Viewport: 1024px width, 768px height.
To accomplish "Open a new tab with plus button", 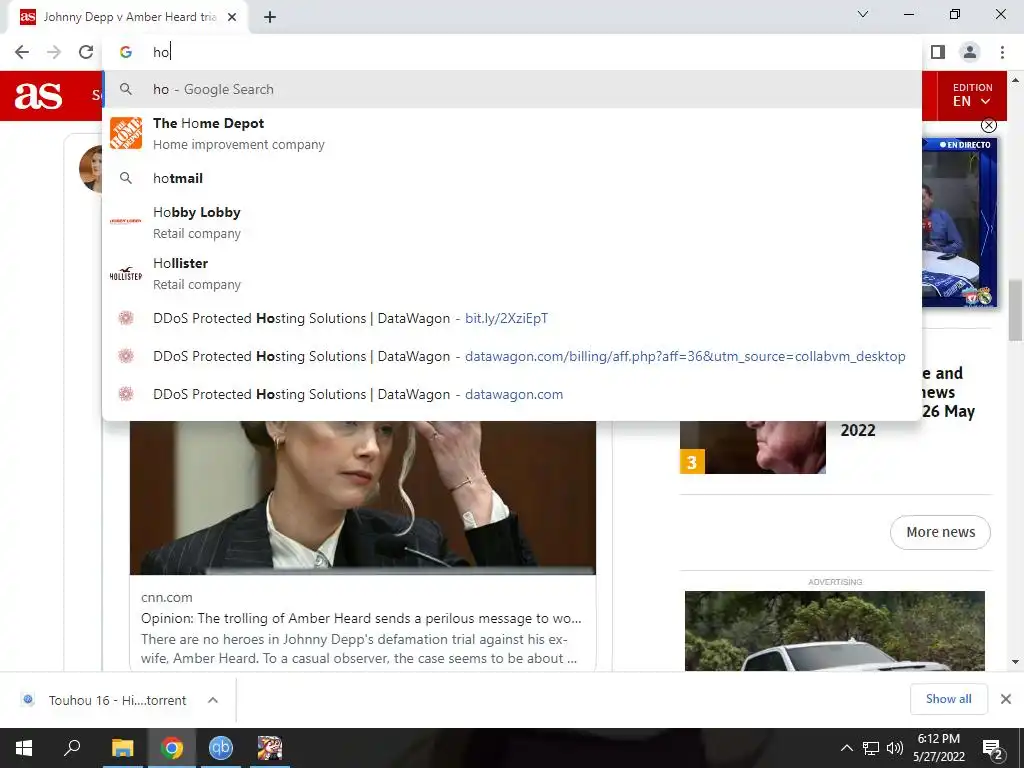I will coord(270,17).
